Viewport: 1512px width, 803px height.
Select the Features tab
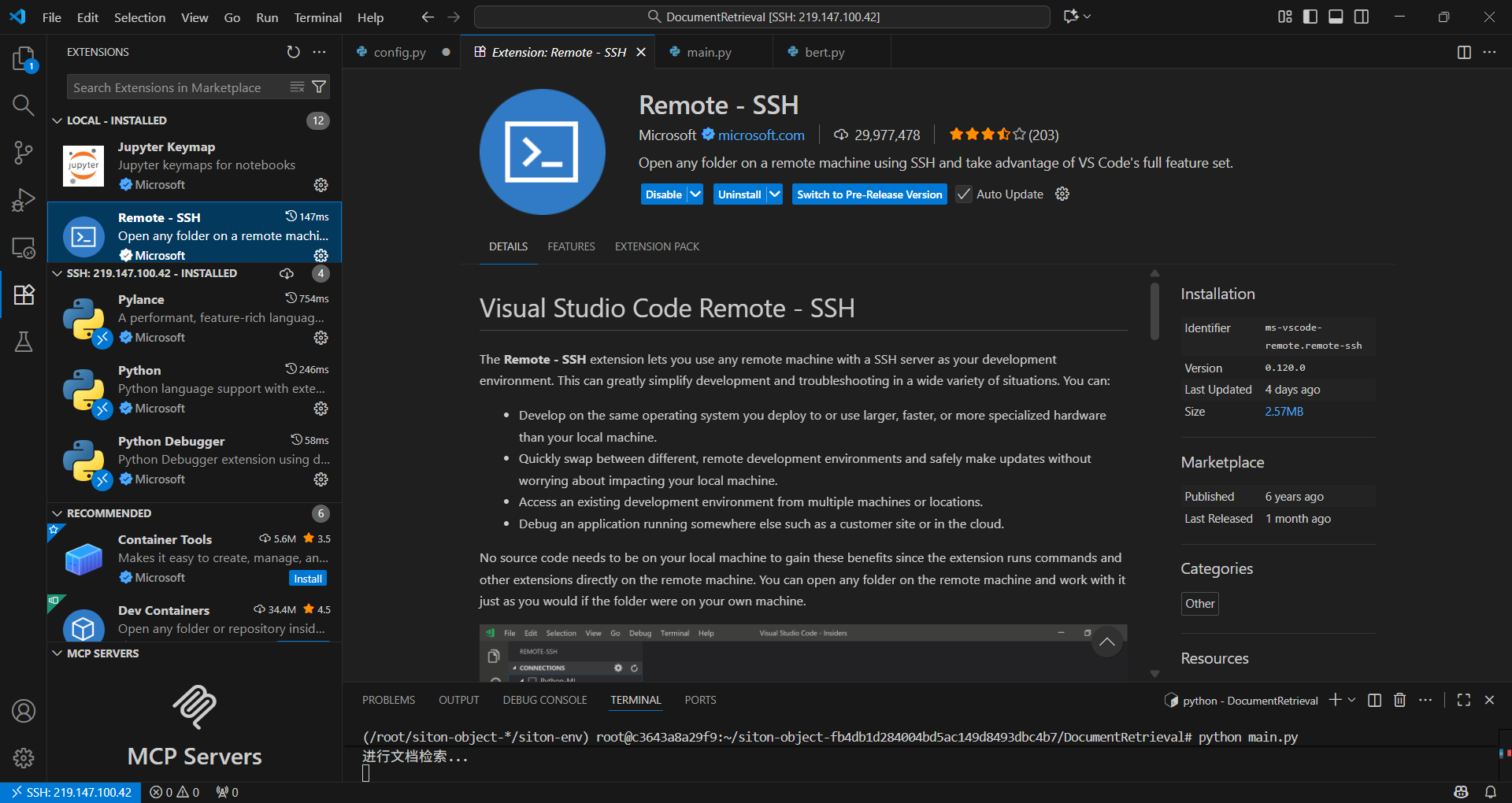[571, 246]
